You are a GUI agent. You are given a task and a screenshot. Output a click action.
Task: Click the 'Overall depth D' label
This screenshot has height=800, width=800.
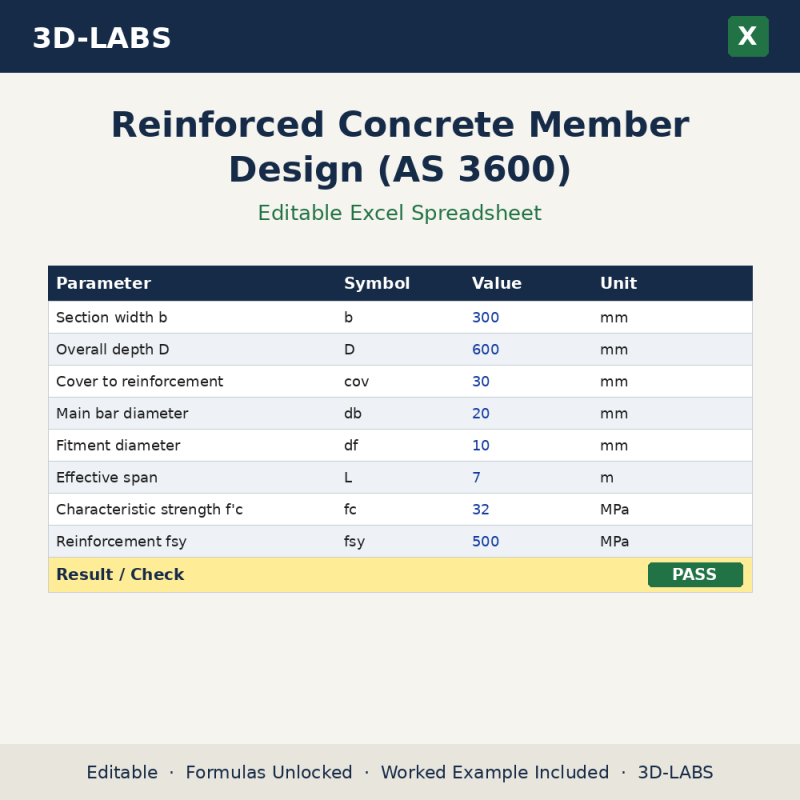point(112,349)
